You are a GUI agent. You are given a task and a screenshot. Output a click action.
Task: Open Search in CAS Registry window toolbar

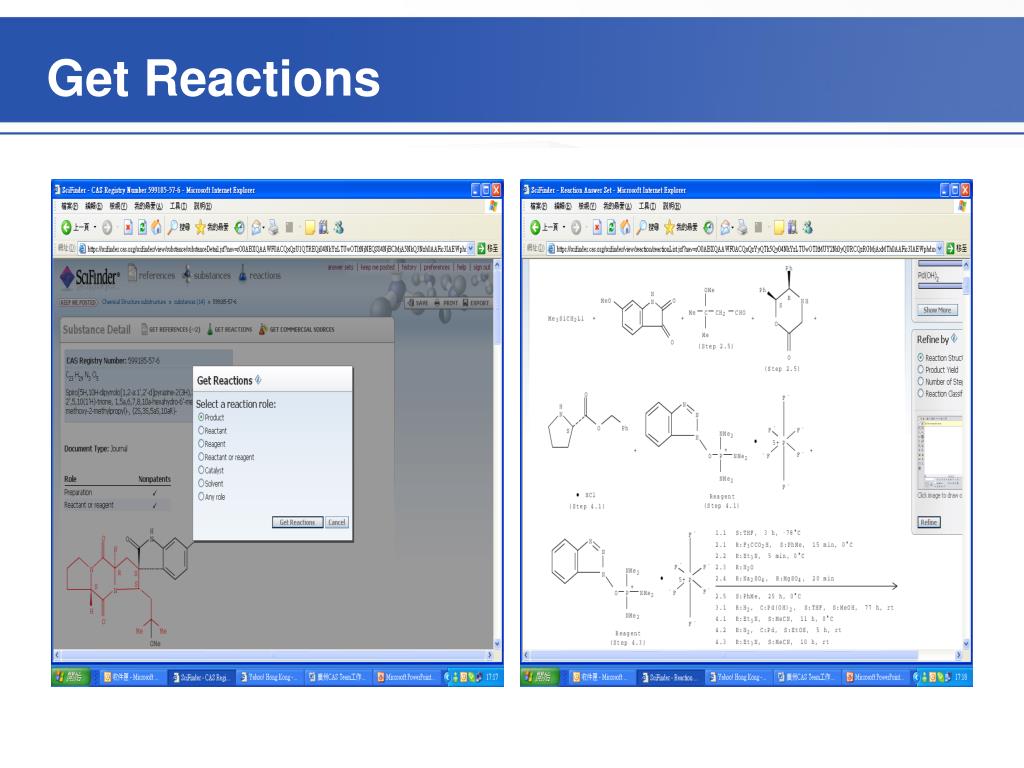point(180,227)
